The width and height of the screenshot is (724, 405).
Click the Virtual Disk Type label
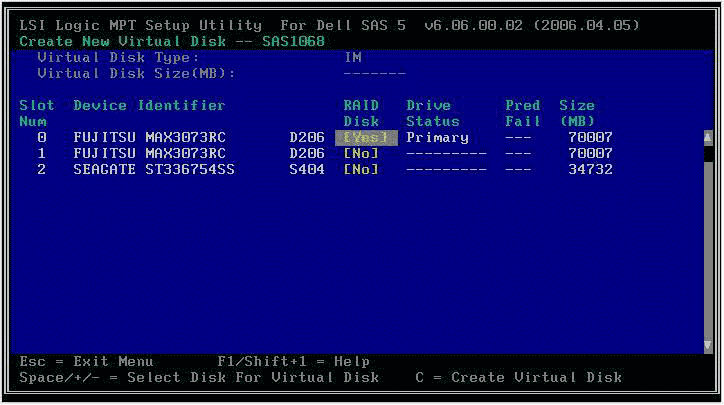click(x=118, y=58)
